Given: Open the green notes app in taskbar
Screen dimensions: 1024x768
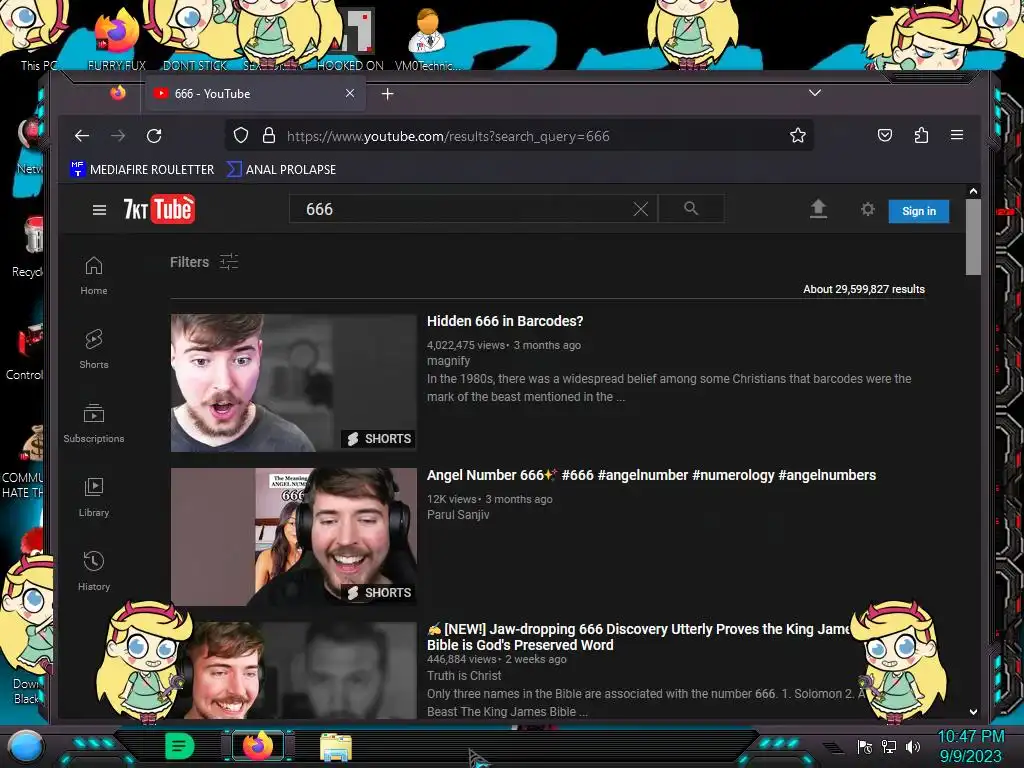Looking at the screenshot, I should tap(179, 746).
